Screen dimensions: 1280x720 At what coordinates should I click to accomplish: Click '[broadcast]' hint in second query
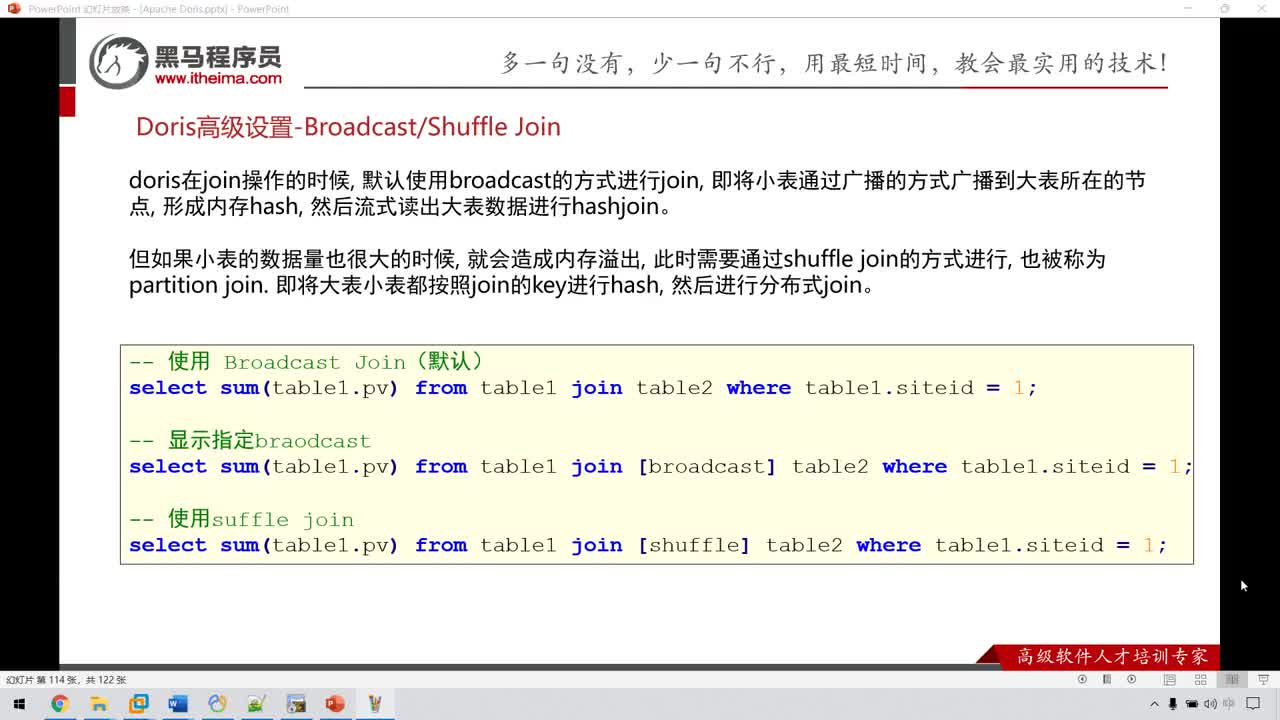tap(706, 467)
